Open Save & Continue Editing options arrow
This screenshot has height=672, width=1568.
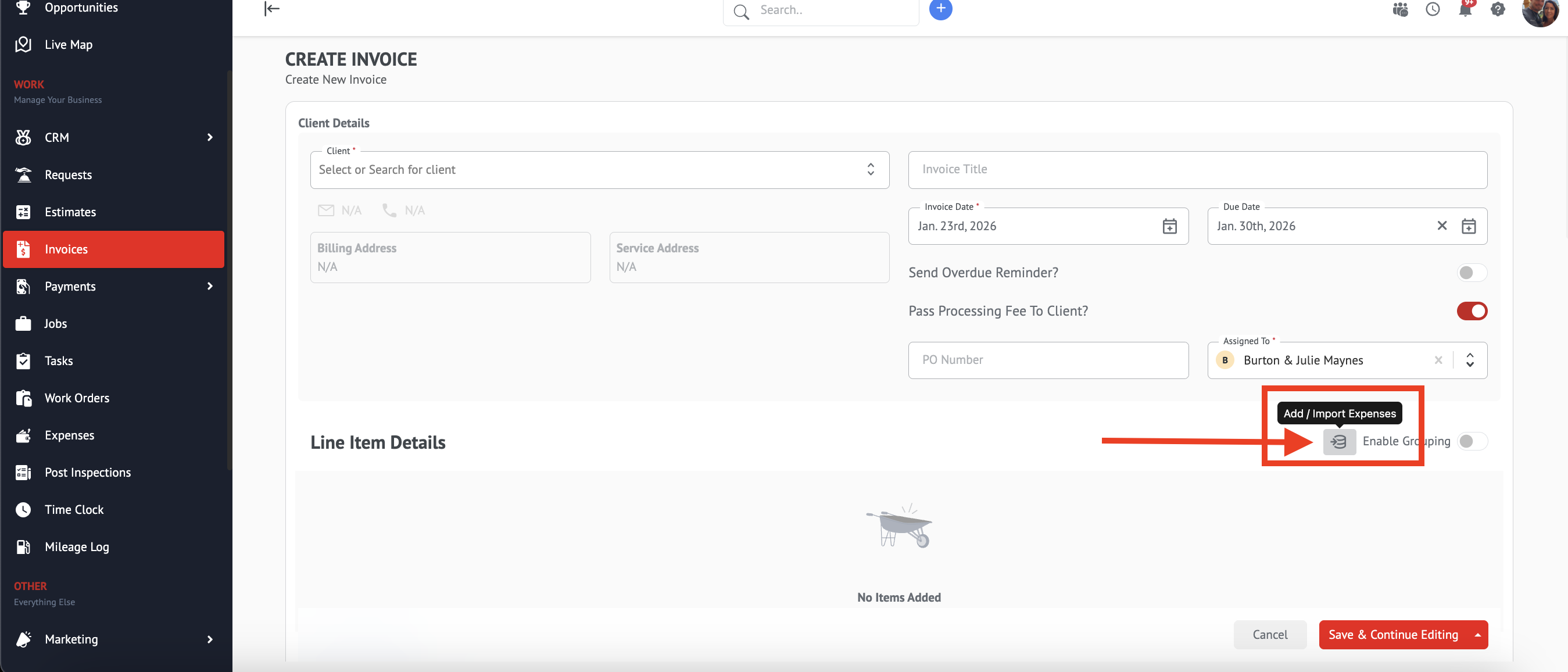point(1477,635)
